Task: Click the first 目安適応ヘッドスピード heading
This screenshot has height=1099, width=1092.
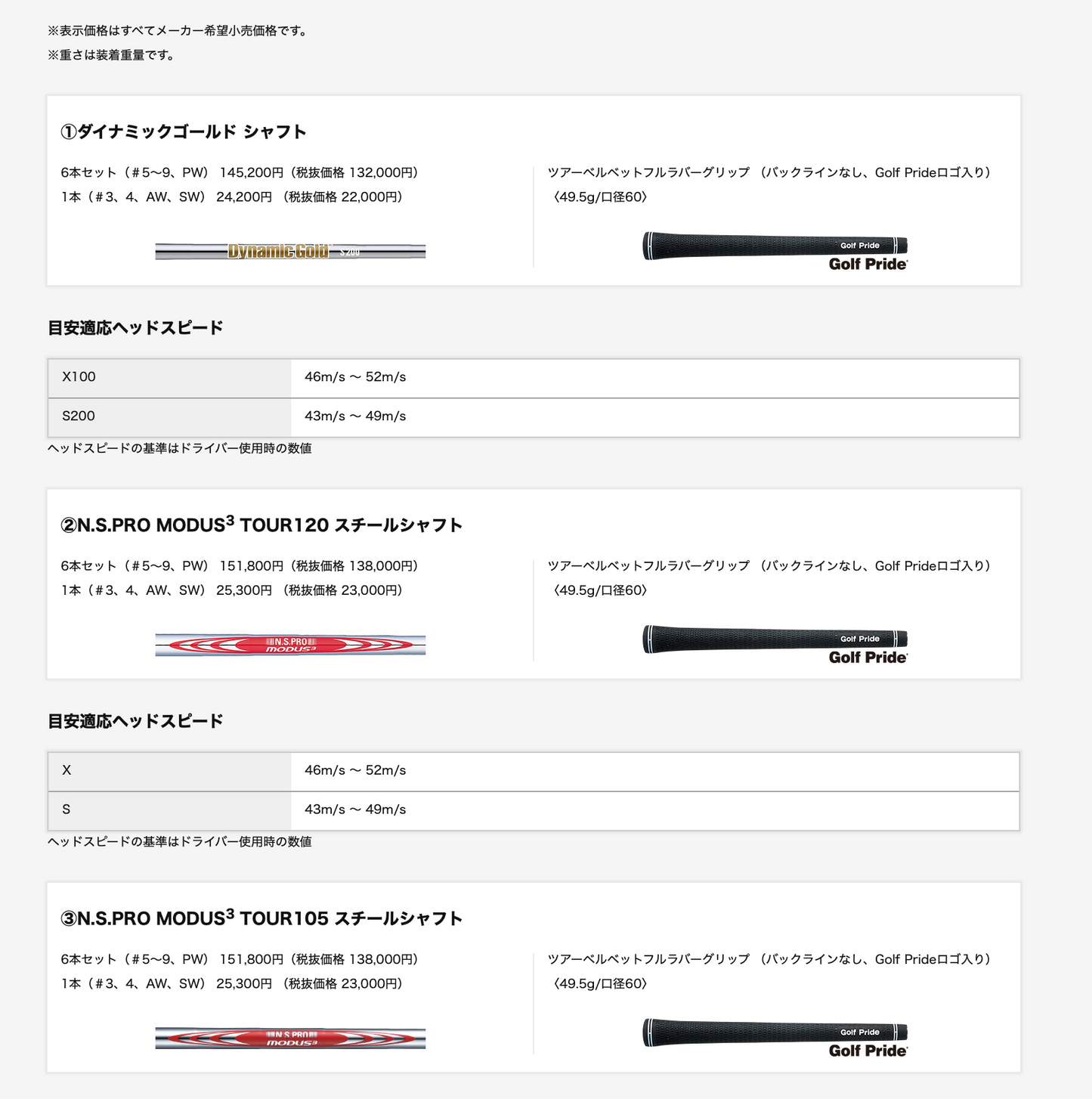Action: point(135,328)
